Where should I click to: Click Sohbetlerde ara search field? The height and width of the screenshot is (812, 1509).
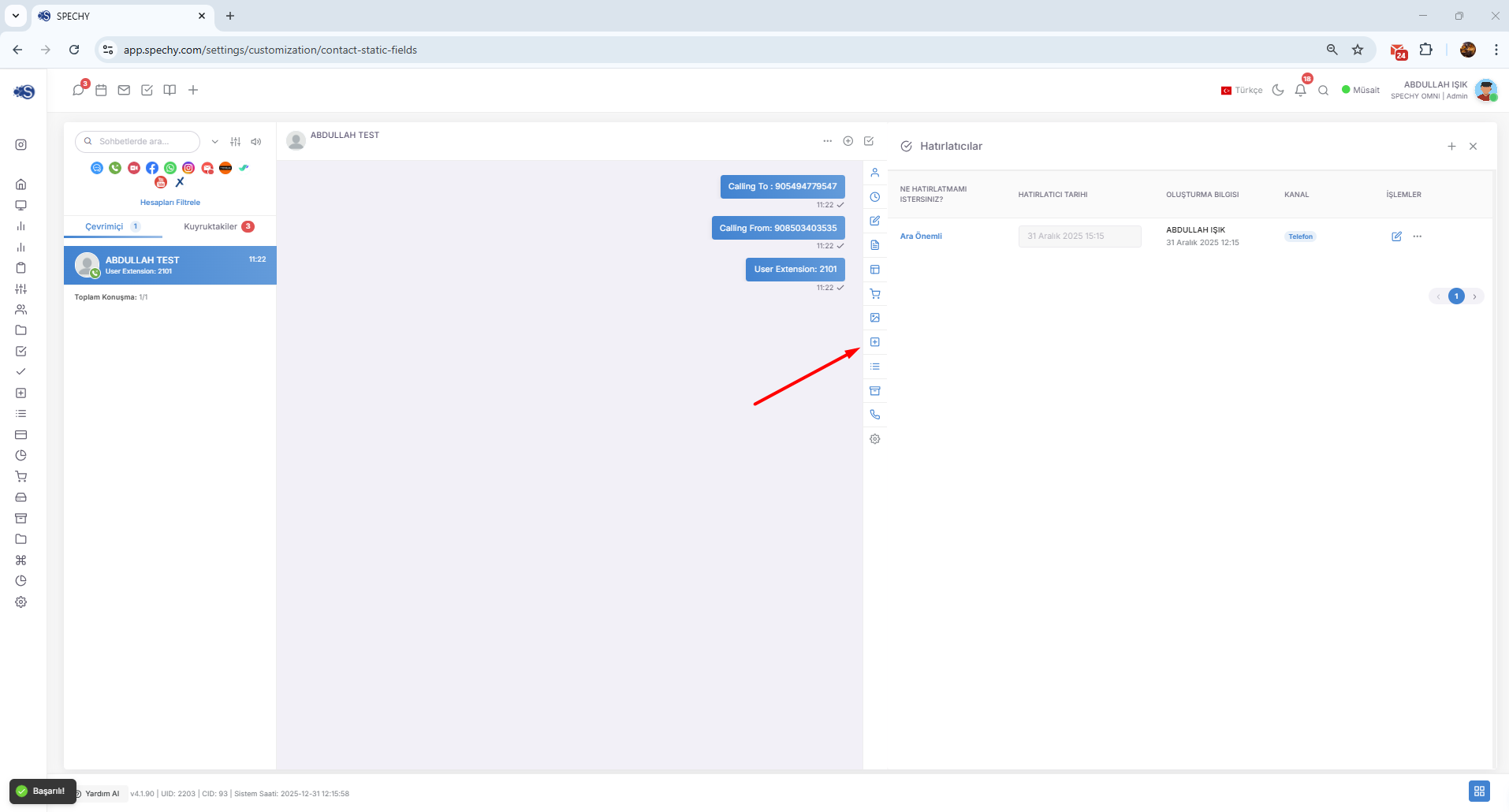(137, 142)
